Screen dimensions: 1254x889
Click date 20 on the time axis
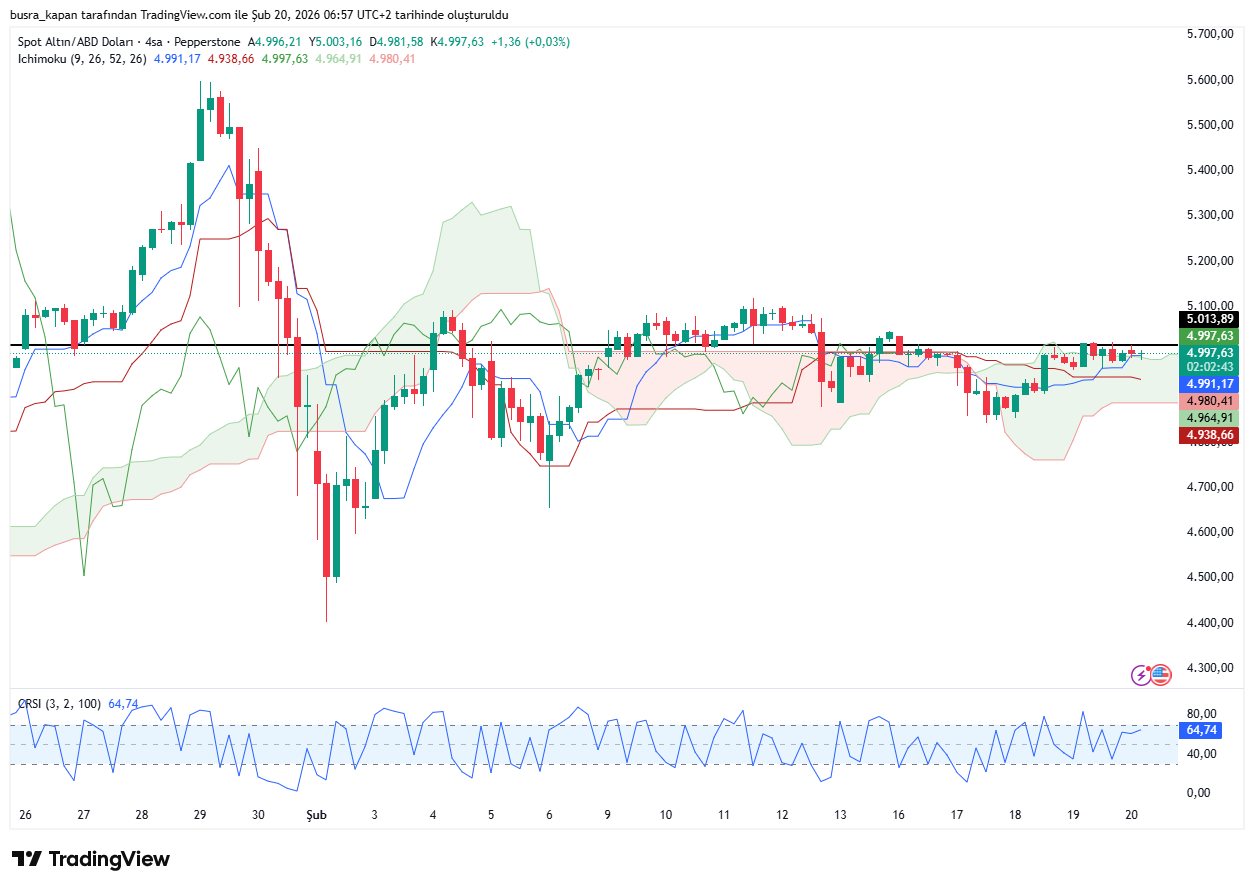pyautogui.click(x=1131, y=815)
